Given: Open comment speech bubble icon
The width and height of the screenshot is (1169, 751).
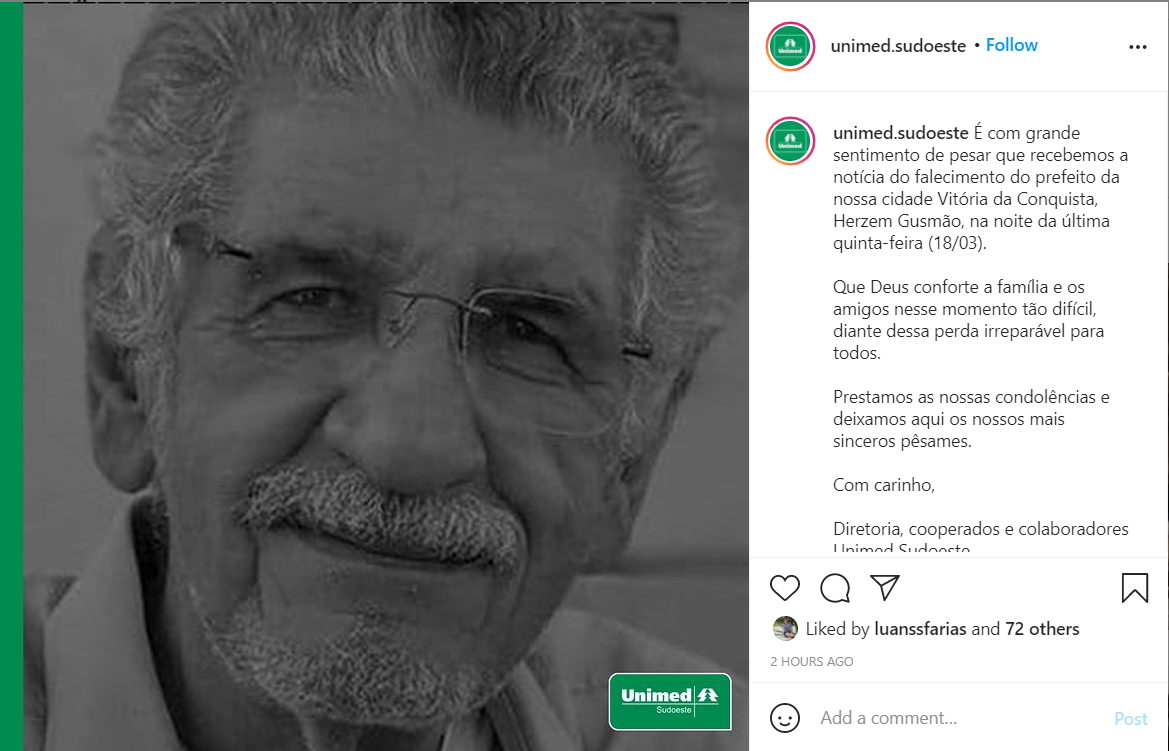Looking at the screenshot, I should pyautogui.click(x=835, y=588).
